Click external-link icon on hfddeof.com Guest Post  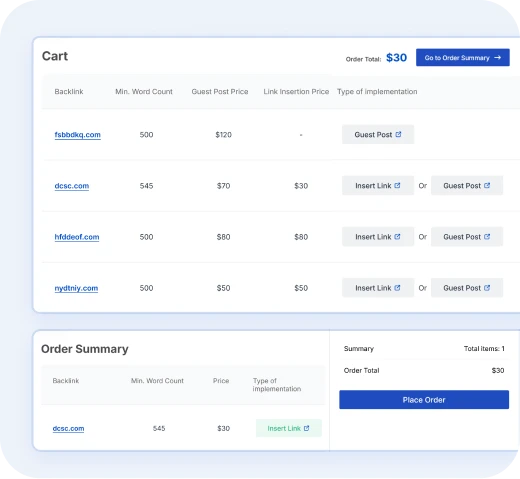click(x=487, y=236)
